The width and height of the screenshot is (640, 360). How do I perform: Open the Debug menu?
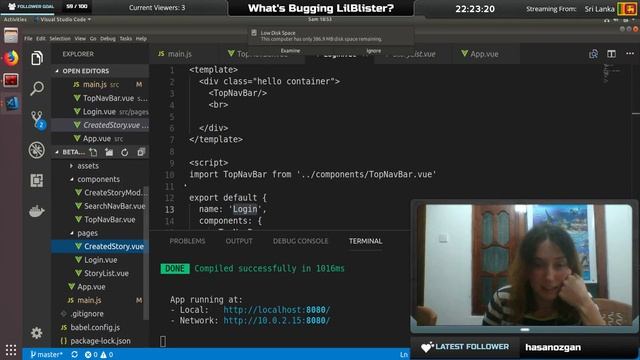pos(108,38)
